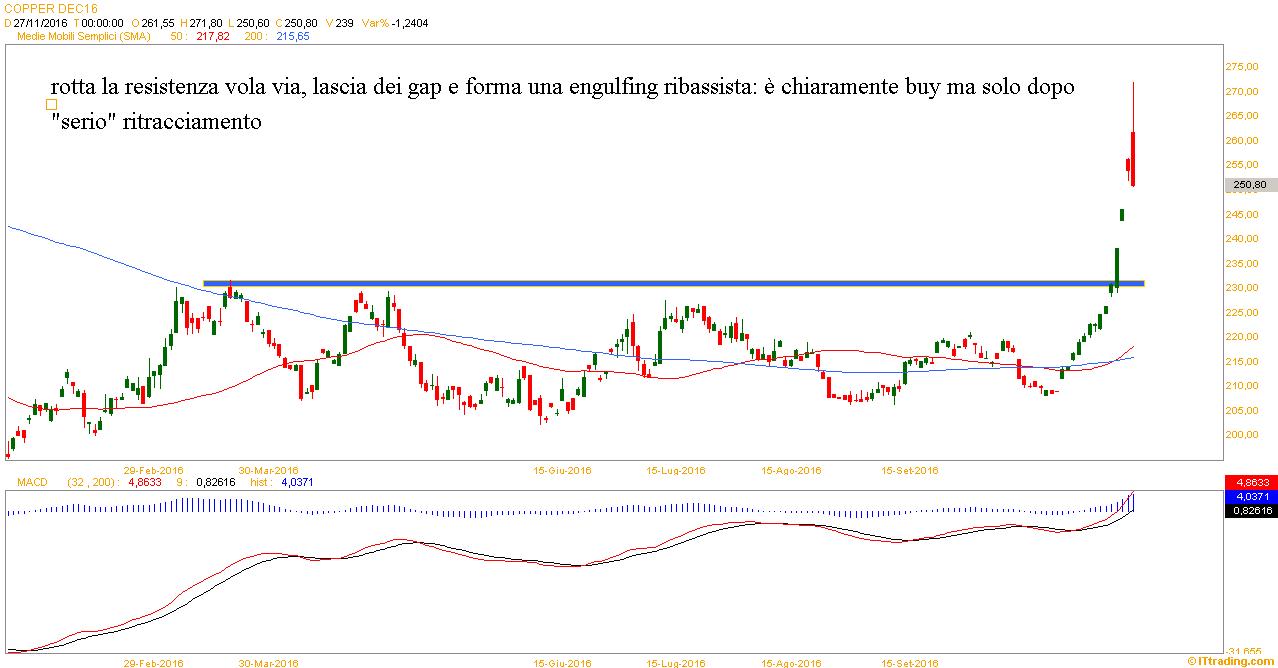Click the current price tag 250,80

[x=1250, y=185]
